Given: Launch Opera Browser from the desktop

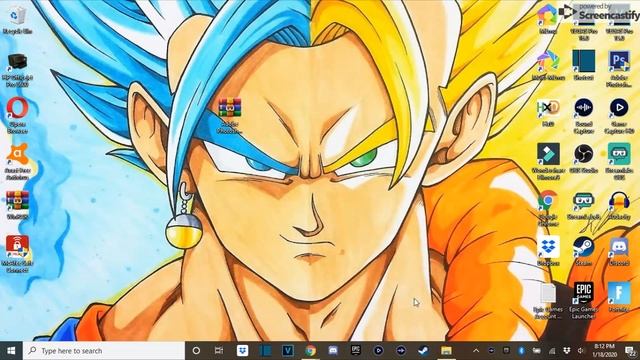Looking at the screenshot, I should (x=17, y=115).
